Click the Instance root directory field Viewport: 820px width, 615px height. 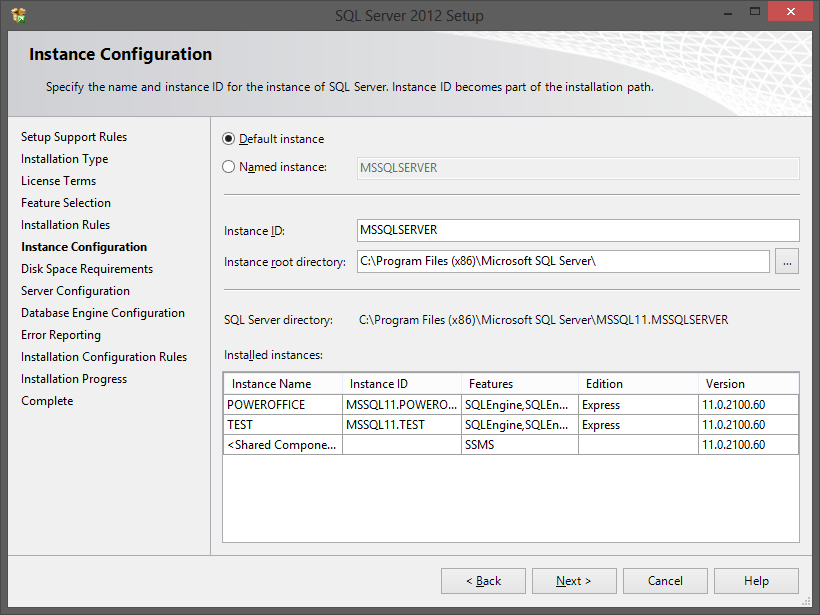click(x=563, y=261)
